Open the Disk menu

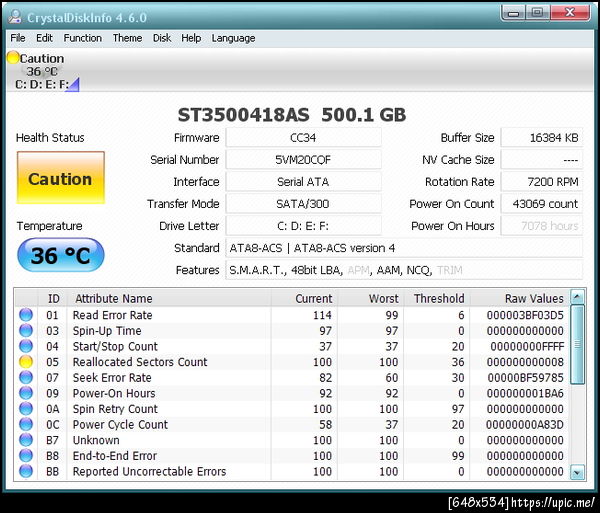(x=162, y=38)
